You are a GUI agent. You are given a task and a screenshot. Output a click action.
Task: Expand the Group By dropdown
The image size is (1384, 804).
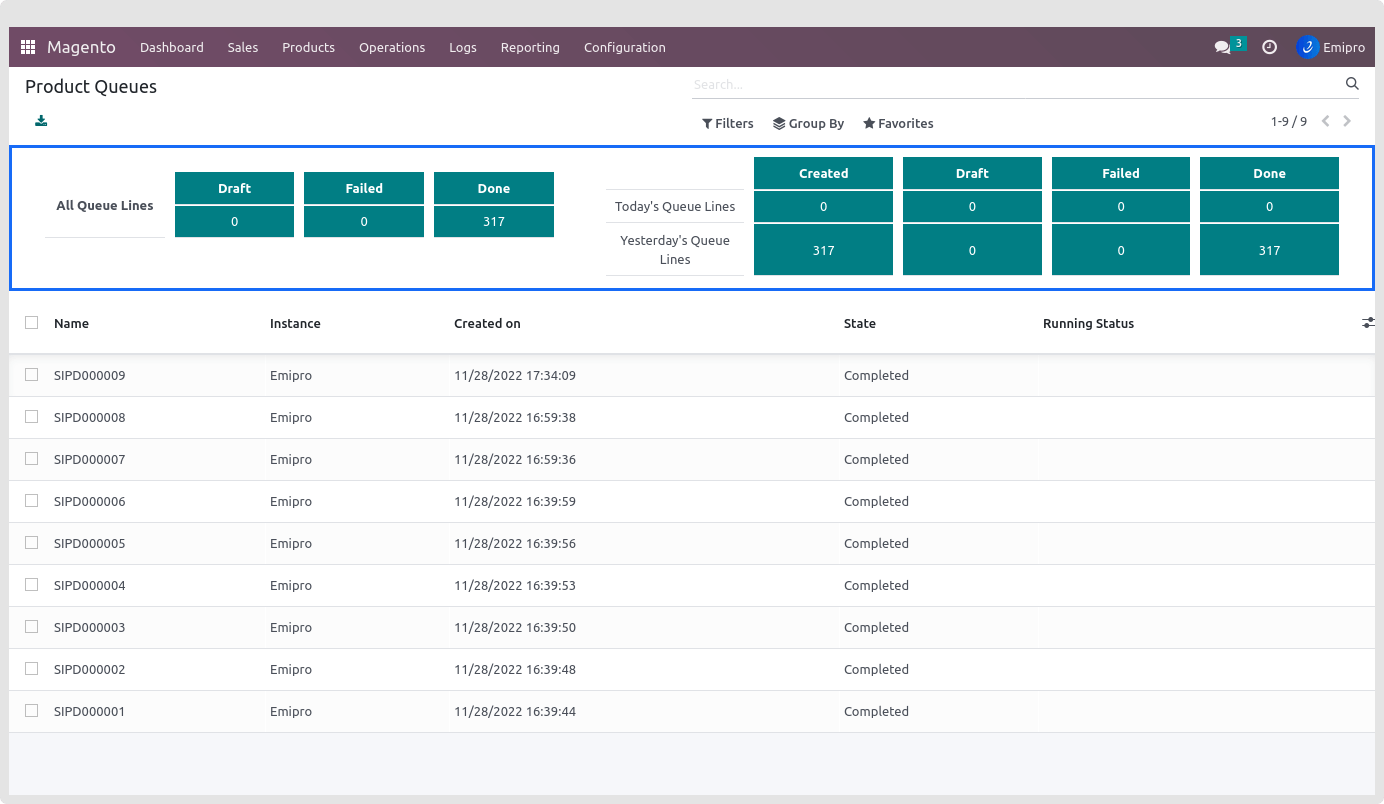click(x=808, y=124)
